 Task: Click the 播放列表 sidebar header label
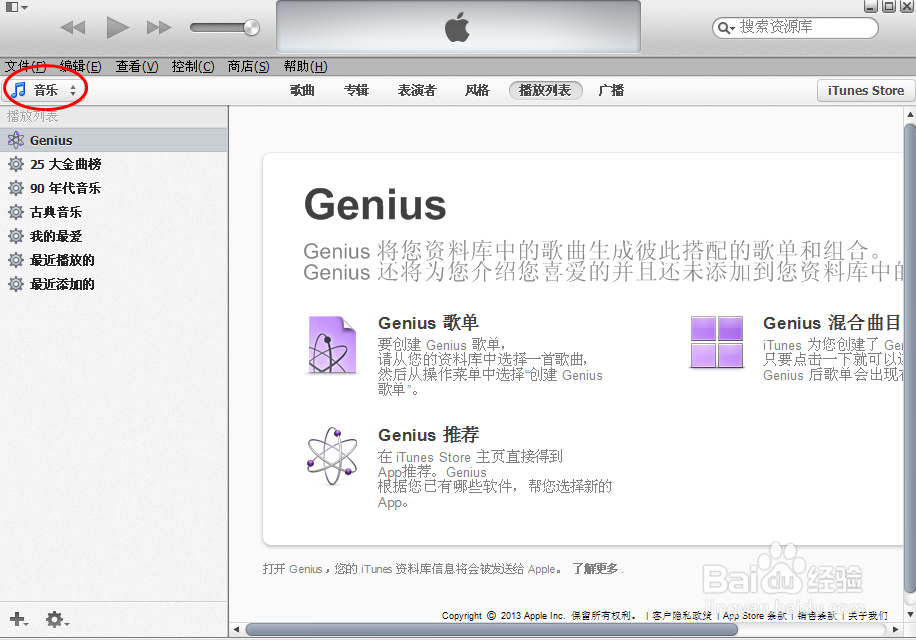click(x=32, y=116)
